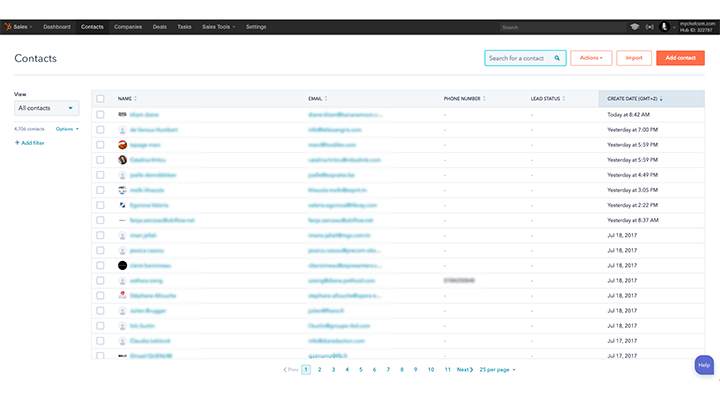
Task: Open the Help chat bubble
Action: (704, 365)
